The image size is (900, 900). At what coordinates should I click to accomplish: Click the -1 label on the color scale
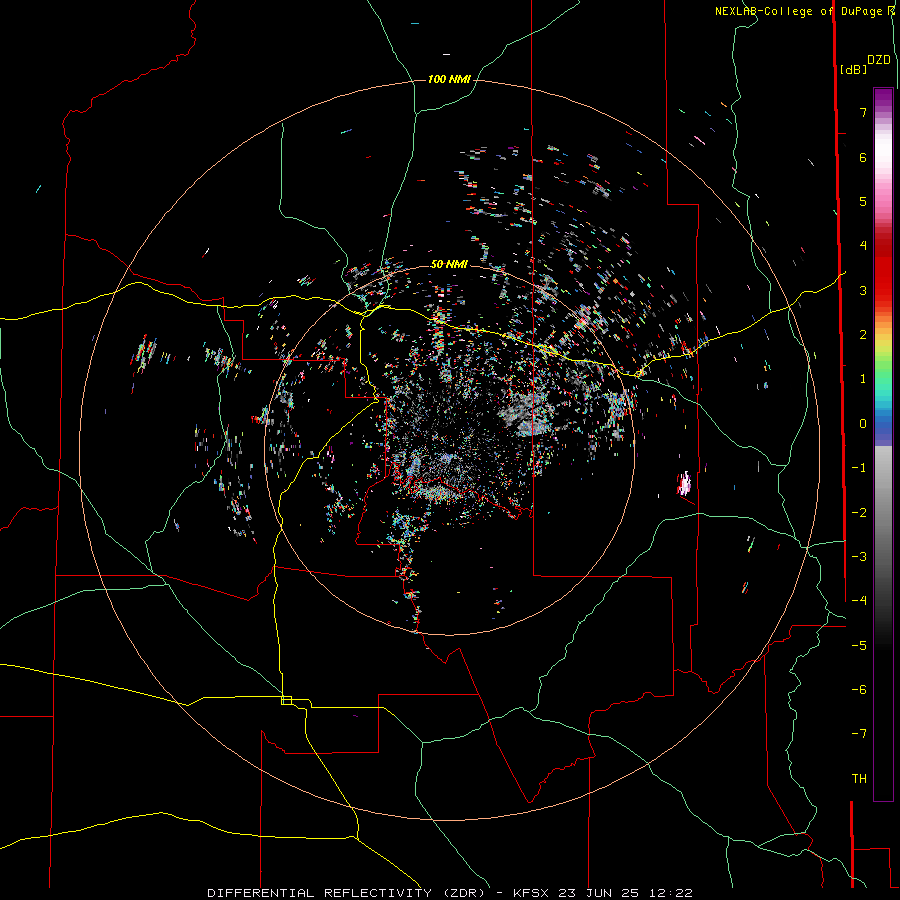[x=859, y=468]
